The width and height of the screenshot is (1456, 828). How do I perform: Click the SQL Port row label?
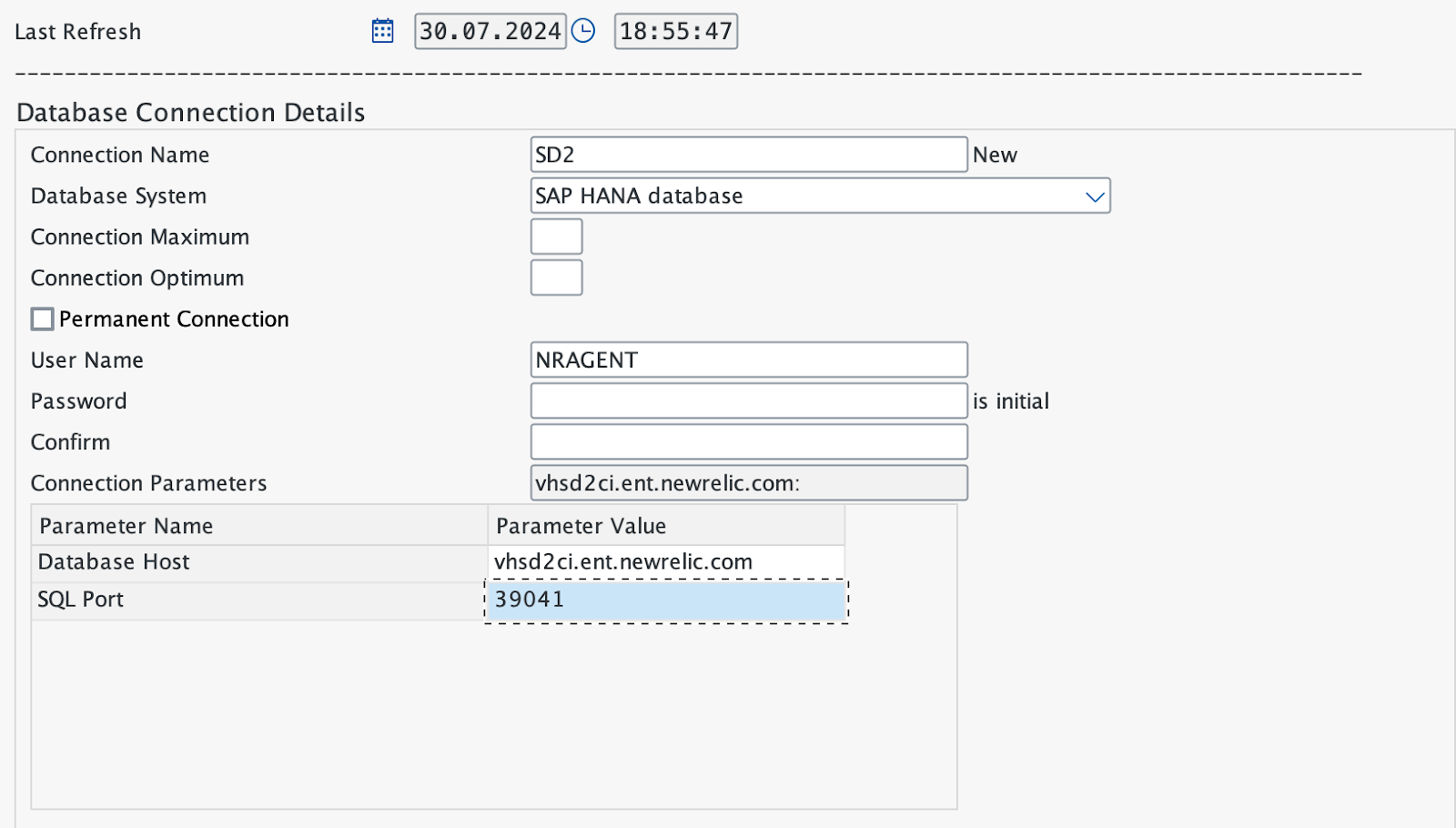tap(80, 599)
